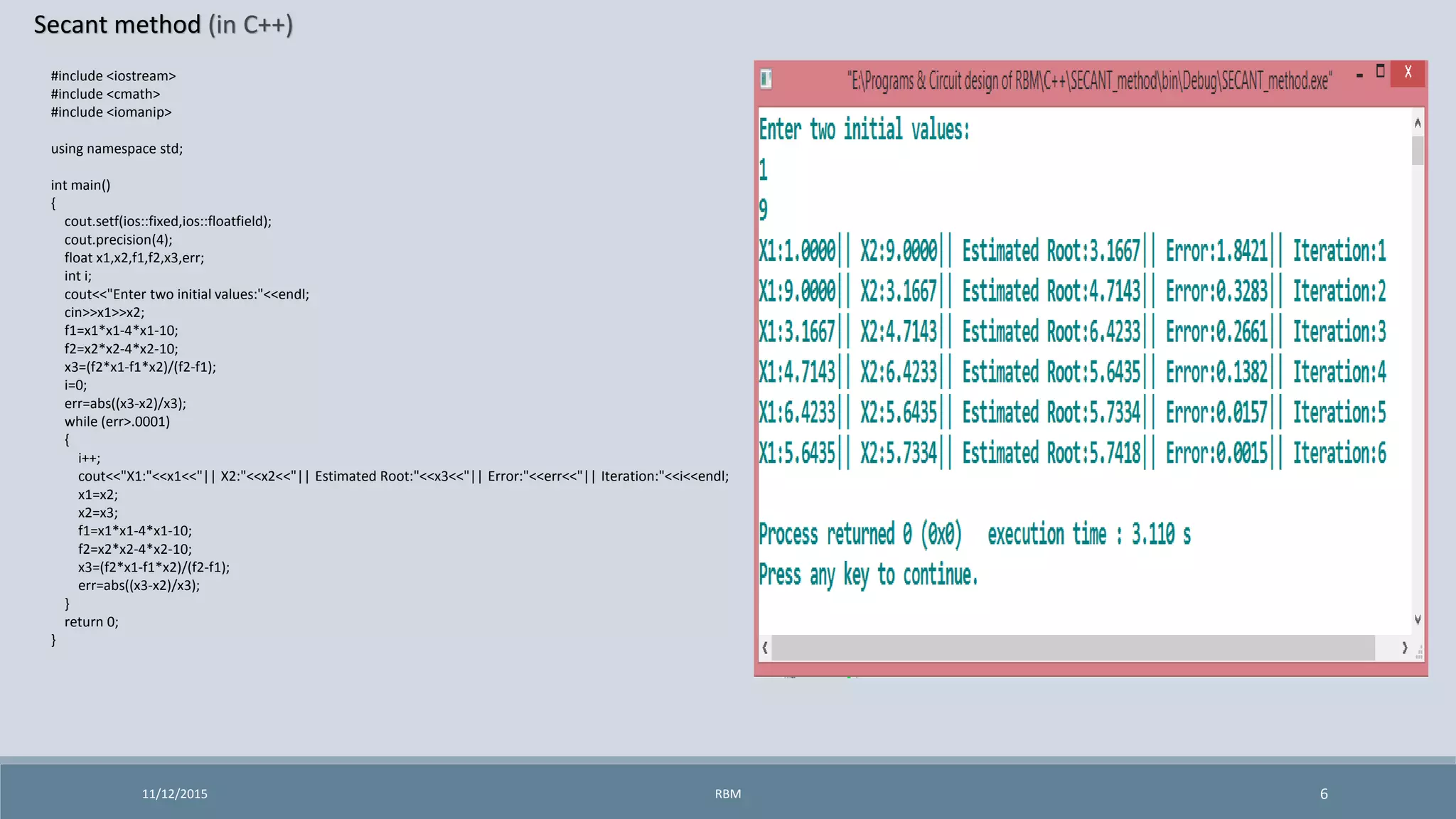Click the '#include <cmath>' code line

[105, 94]
